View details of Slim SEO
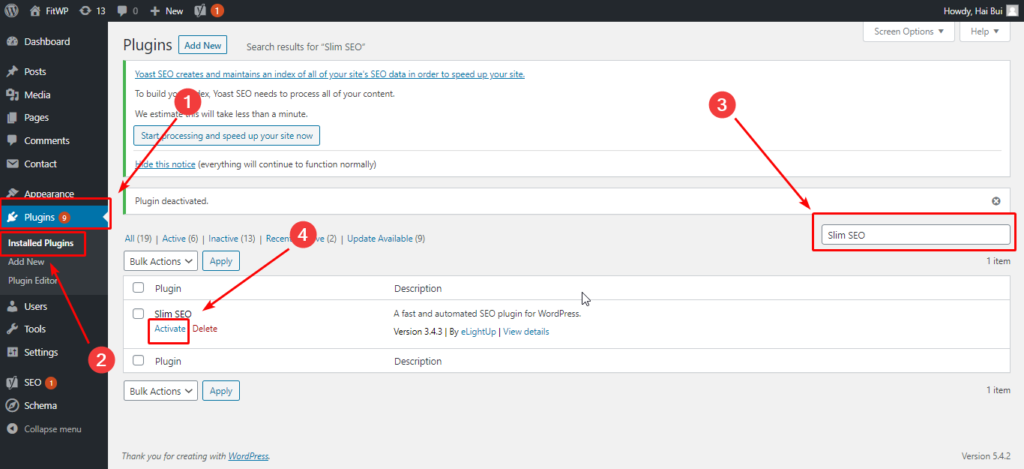 tap(526, 332)
